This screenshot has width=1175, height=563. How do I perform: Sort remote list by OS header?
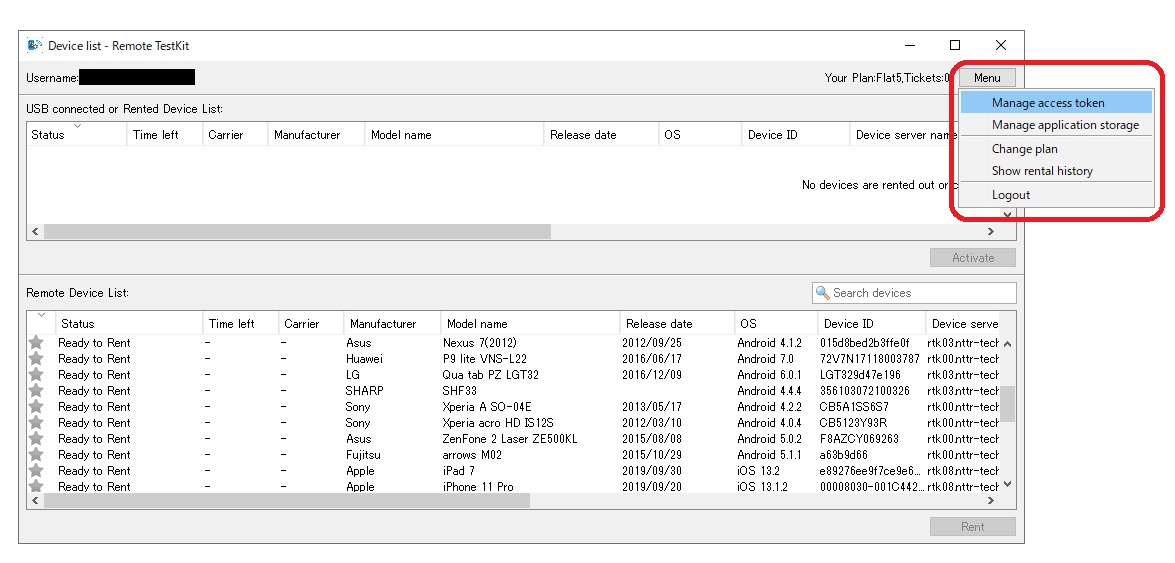[x=776, y=324]
